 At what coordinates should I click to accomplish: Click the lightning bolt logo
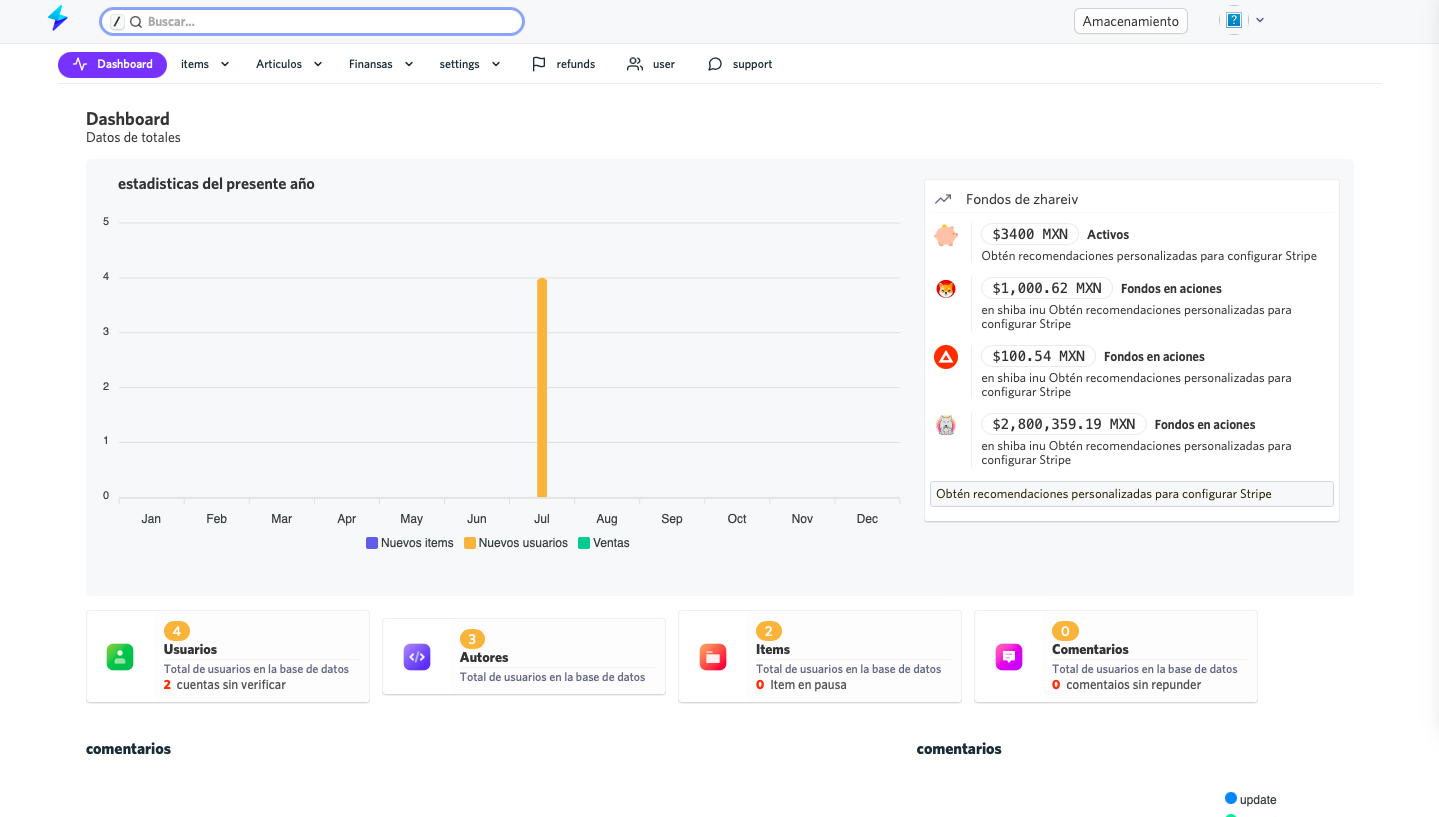58,18
